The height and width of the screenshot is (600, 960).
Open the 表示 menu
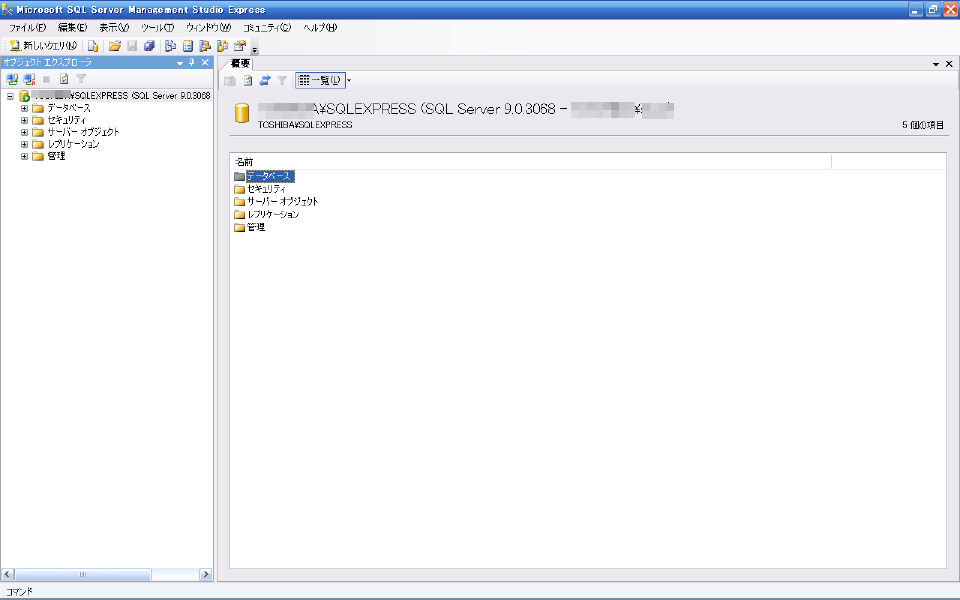[114, 28]
